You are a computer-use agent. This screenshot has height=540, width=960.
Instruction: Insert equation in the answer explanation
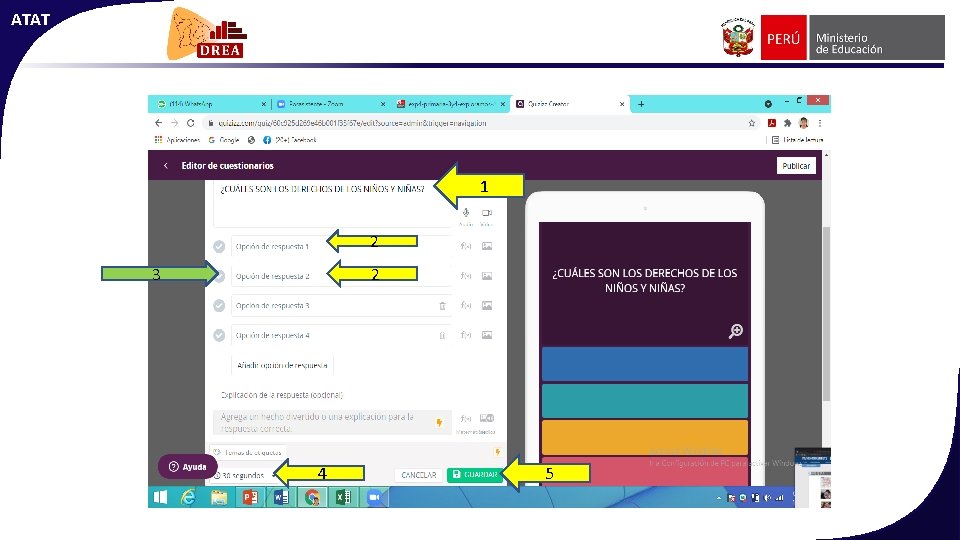coord(466,419)
